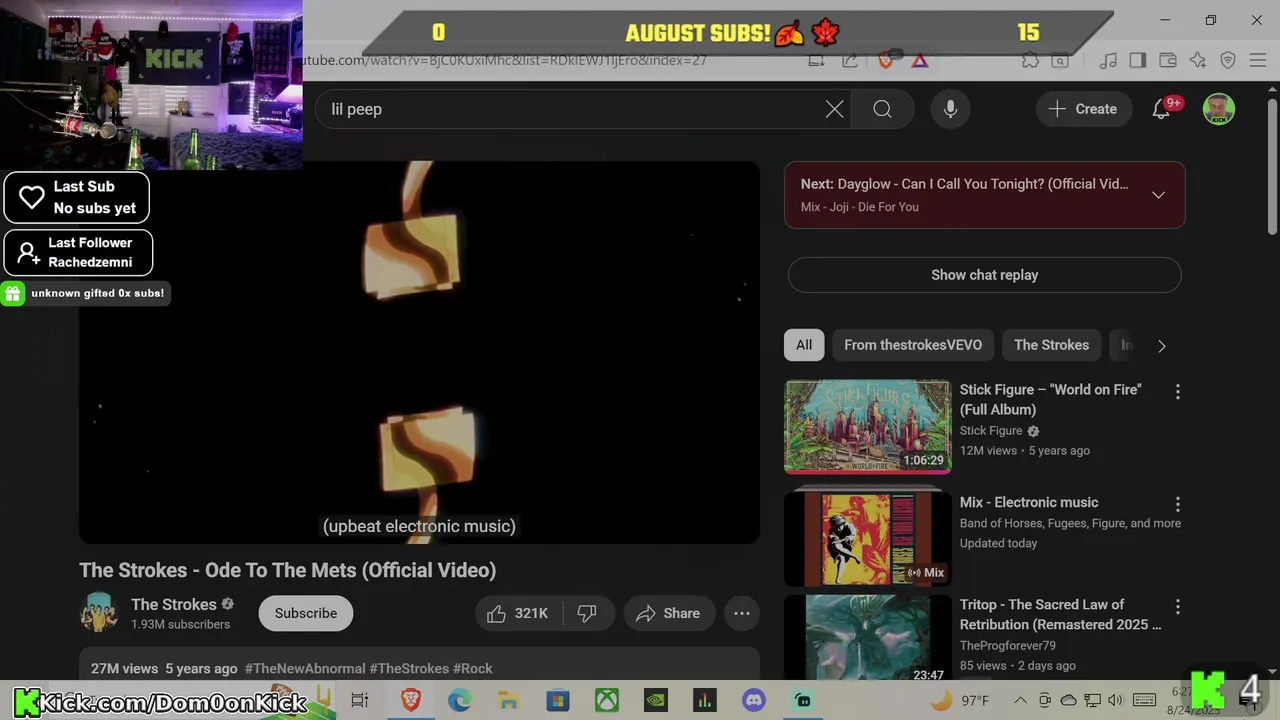Toggle the browser sidebar panel icon

coord(1137,61)
